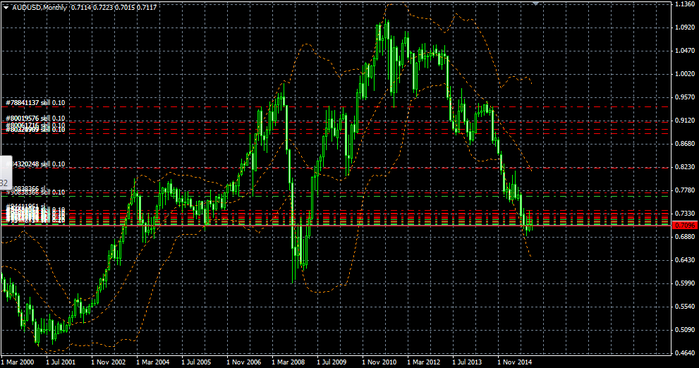Click the 1.0020 price scale label
This screenshot has width=699, height=368.
point(685,74)
